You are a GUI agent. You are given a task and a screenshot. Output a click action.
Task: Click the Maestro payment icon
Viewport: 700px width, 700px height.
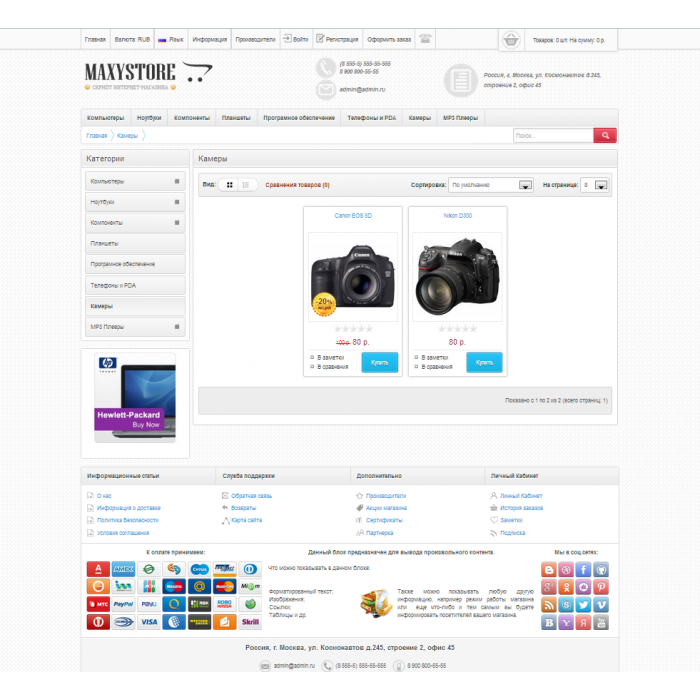pos(174,586)
